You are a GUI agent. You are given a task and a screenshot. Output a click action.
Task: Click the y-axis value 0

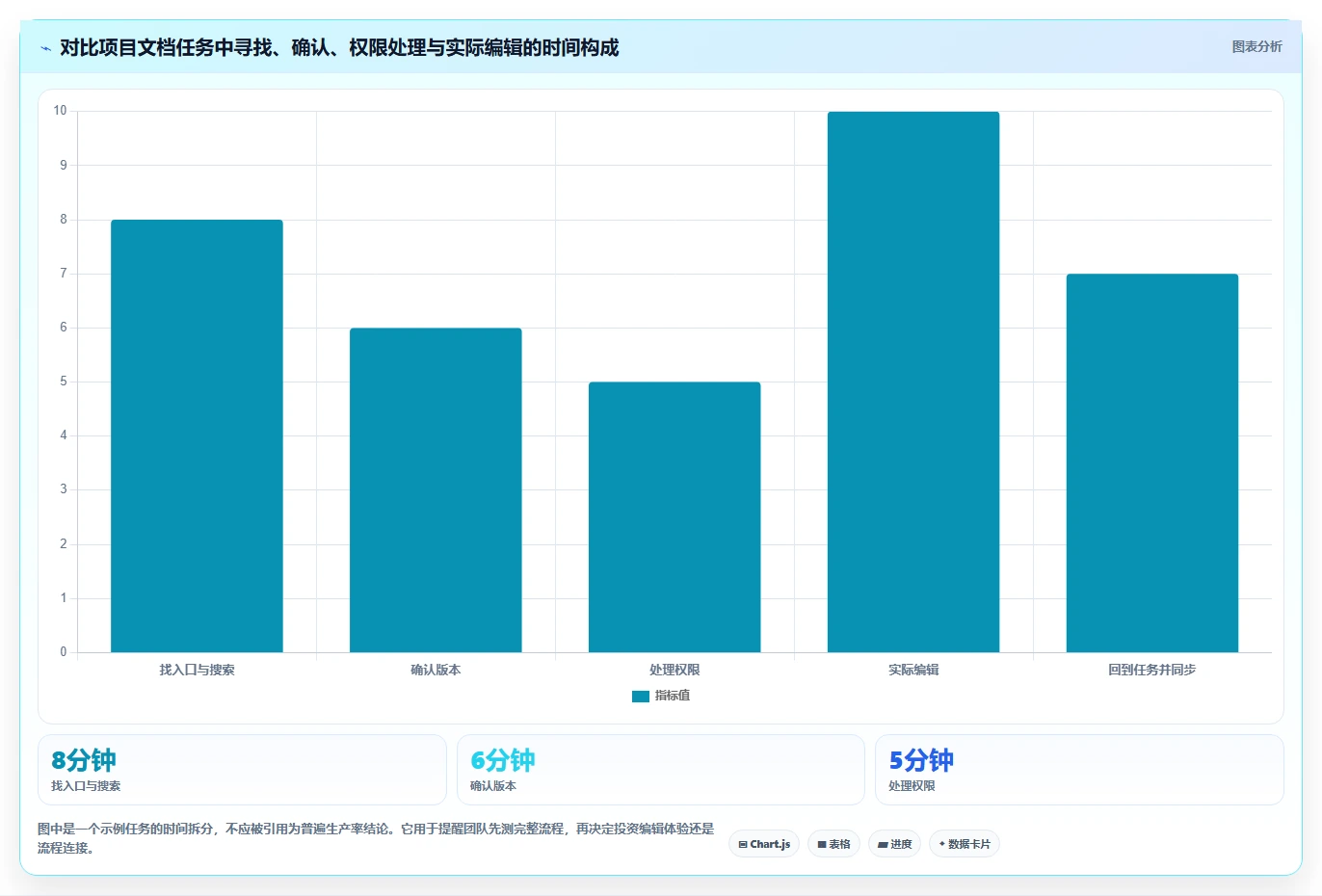tap(64, 652)
